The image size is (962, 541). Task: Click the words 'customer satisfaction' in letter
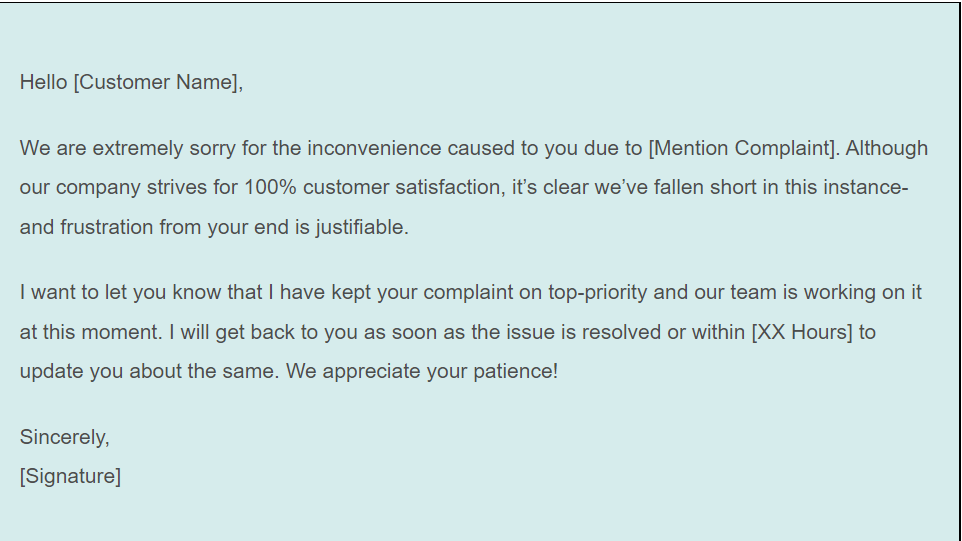404,188
